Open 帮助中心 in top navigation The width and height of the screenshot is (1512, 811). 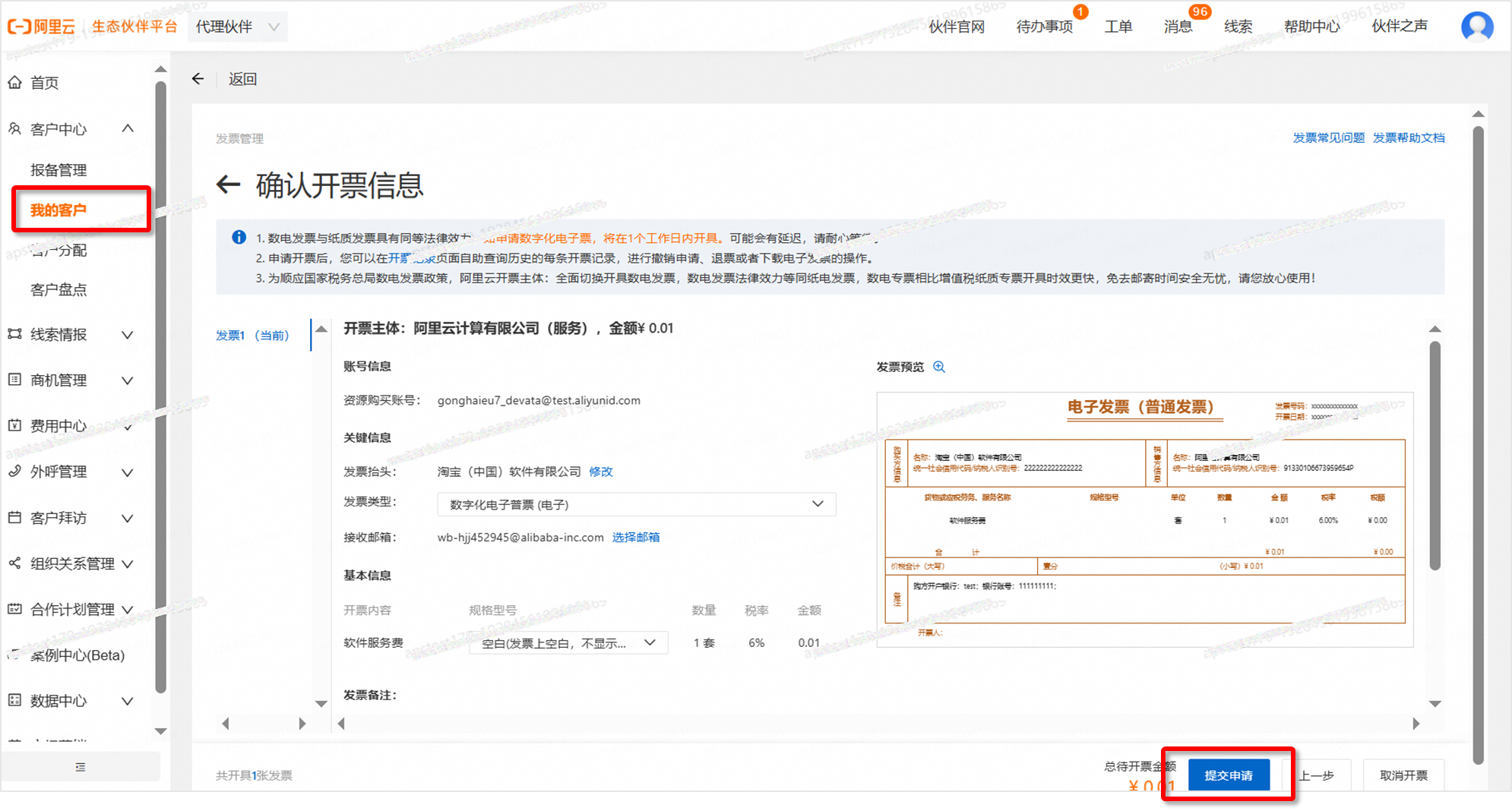[x=1312, y=27]
